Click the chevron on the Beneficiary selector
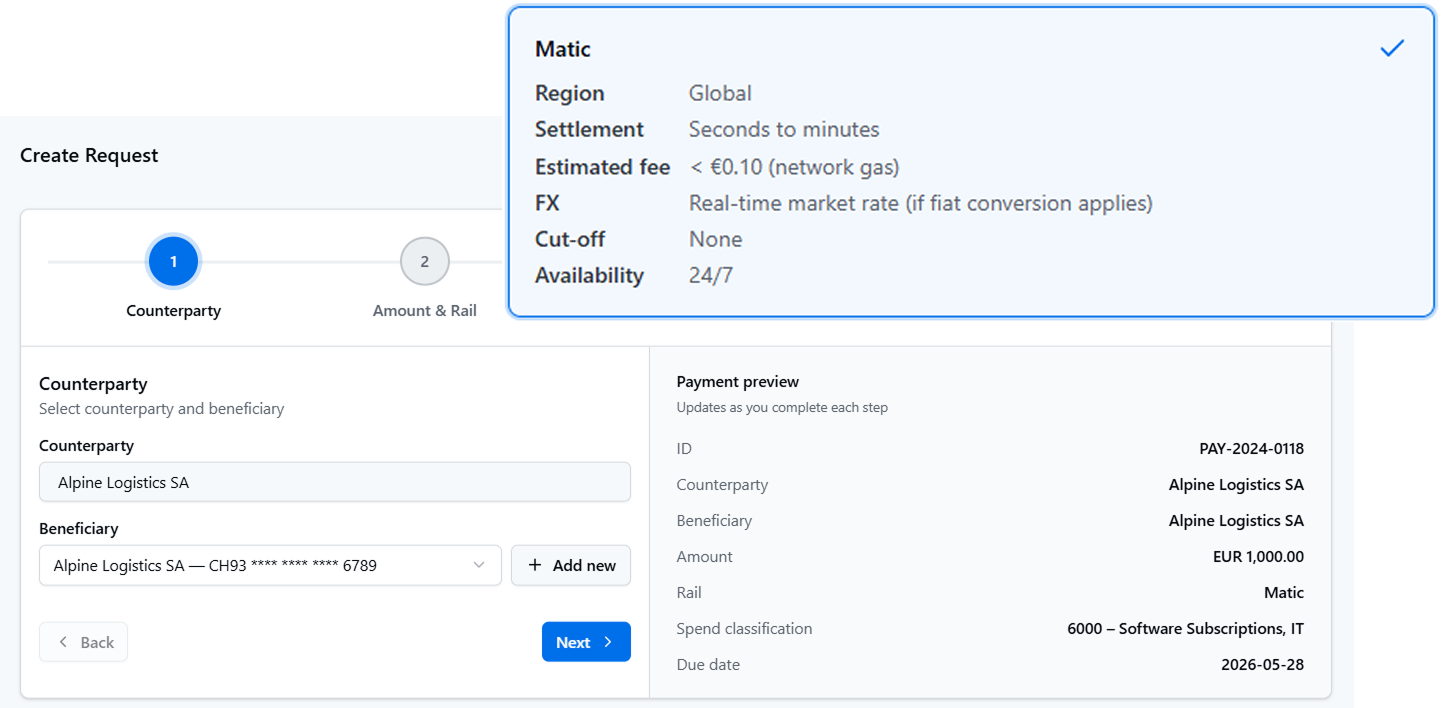Viewport: 1441px width, 708px height. 479,565
